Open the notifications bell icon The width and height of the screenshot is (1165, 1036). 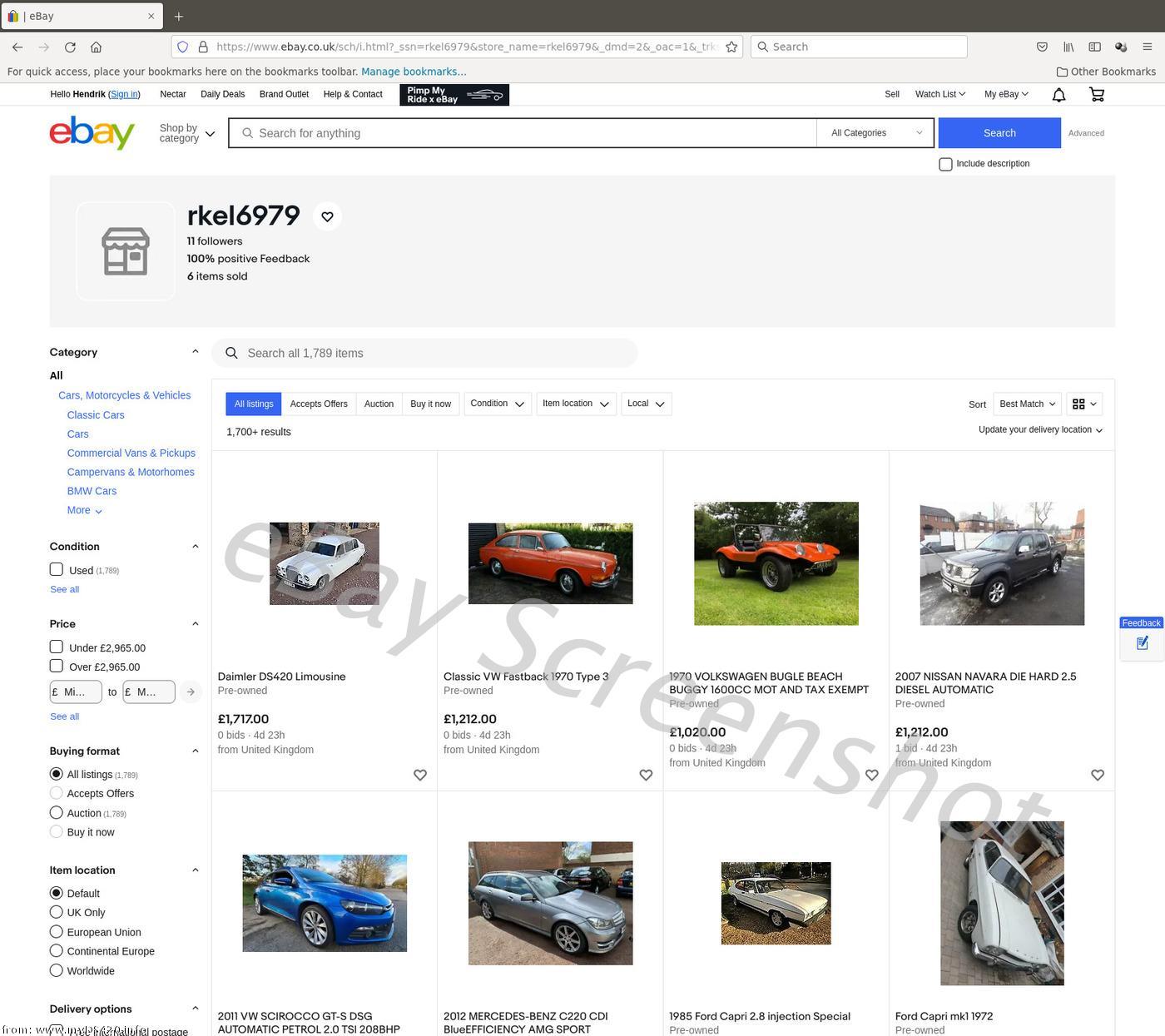(1058, 95)
